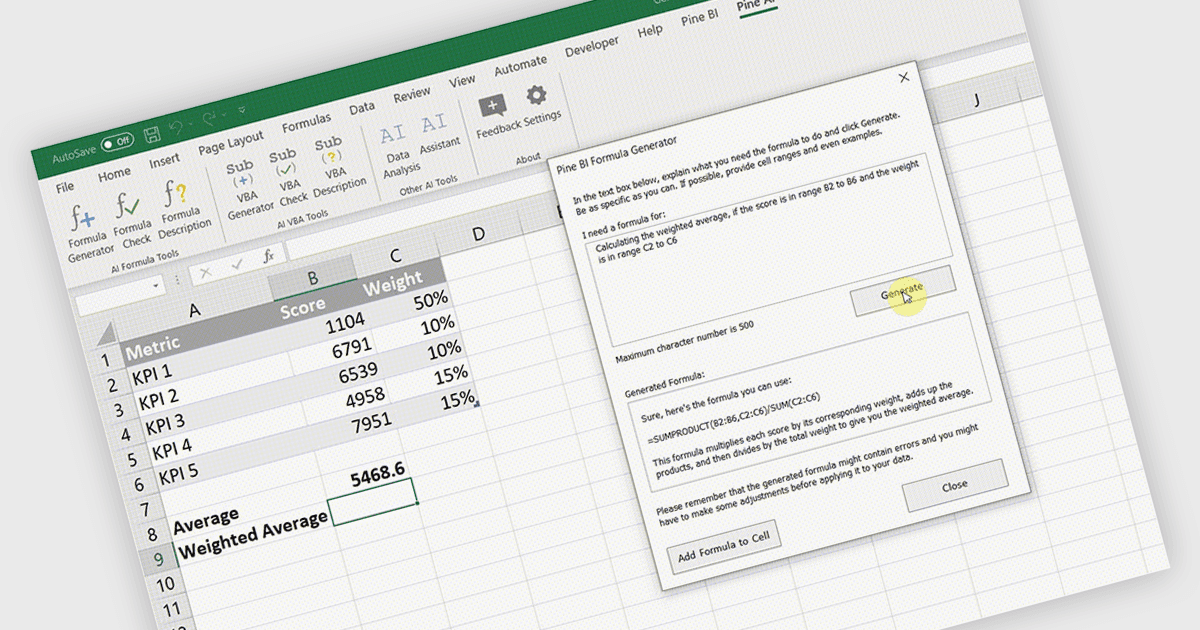The height and width of the screenshot is (630, 1200).
Task: Cancel formula bar entry with the X
Action: tap(206, 273)
